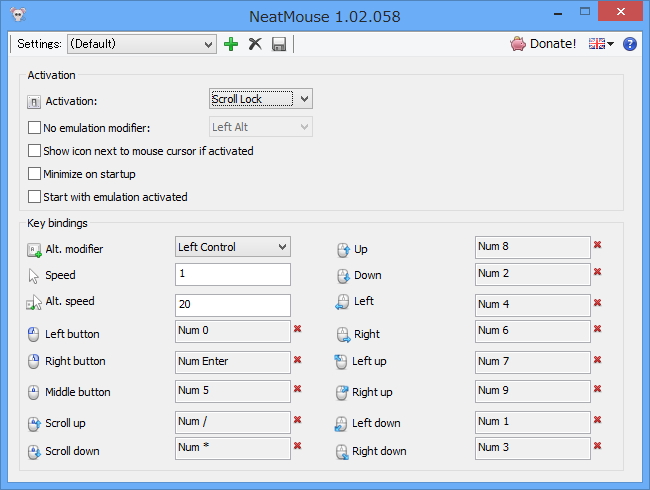This screenshot has height=490, width=650.
Task: Clear the Left button binding with red X
Action: coord(297,329)
